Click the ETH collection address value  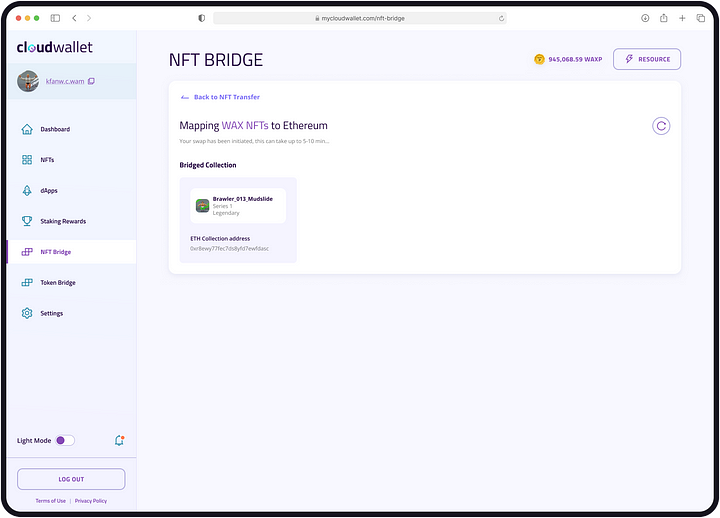(x=230, y=248)
